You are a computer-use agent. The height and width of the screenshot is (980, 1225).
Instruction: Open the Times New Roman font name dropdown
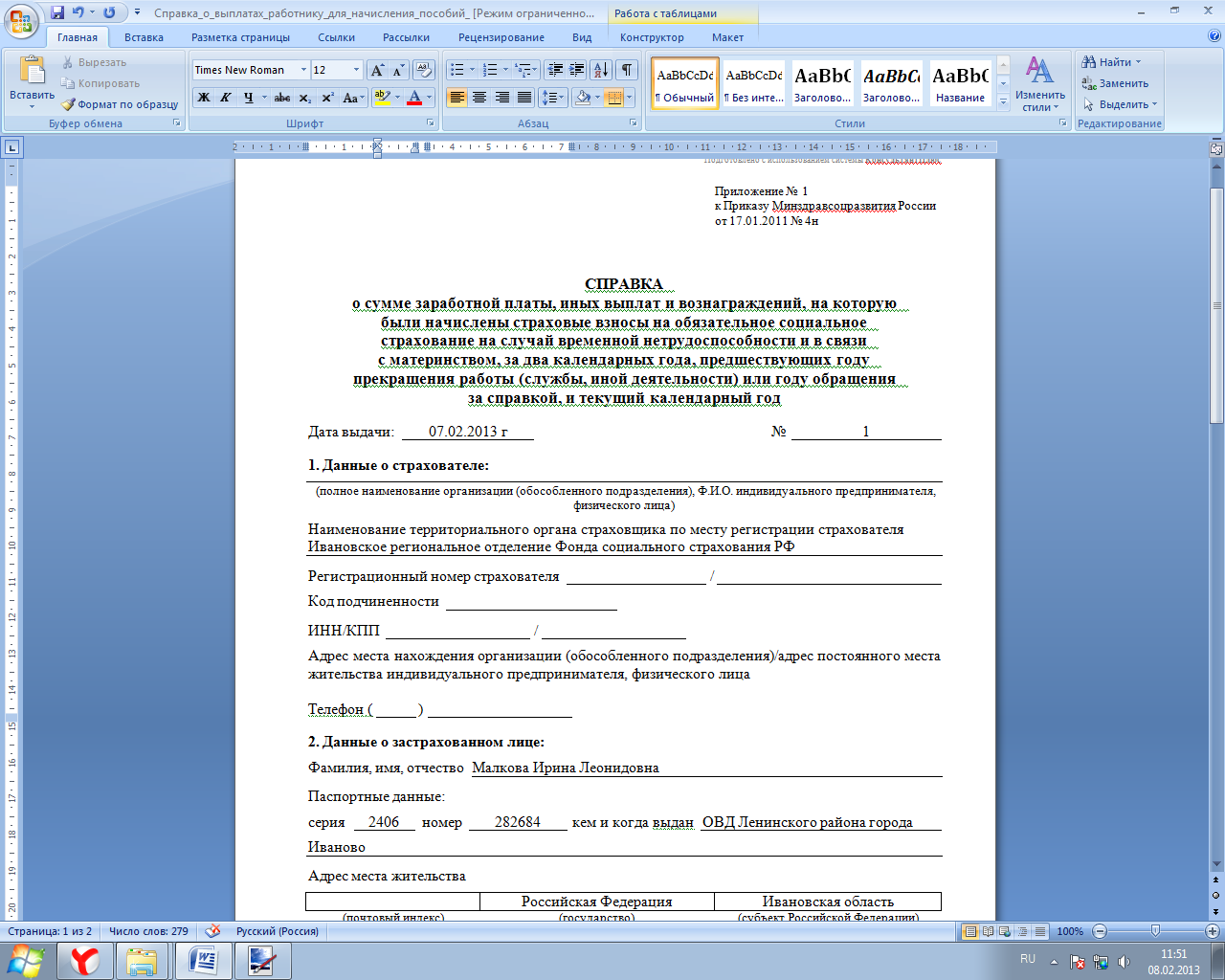pos(304,70)
